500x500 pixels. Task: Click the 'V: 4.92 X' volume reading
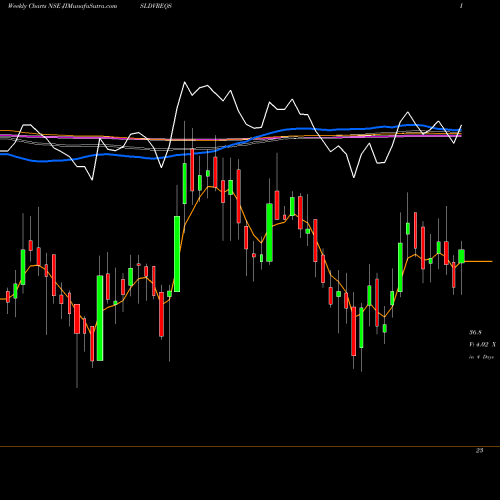(482, 345)
